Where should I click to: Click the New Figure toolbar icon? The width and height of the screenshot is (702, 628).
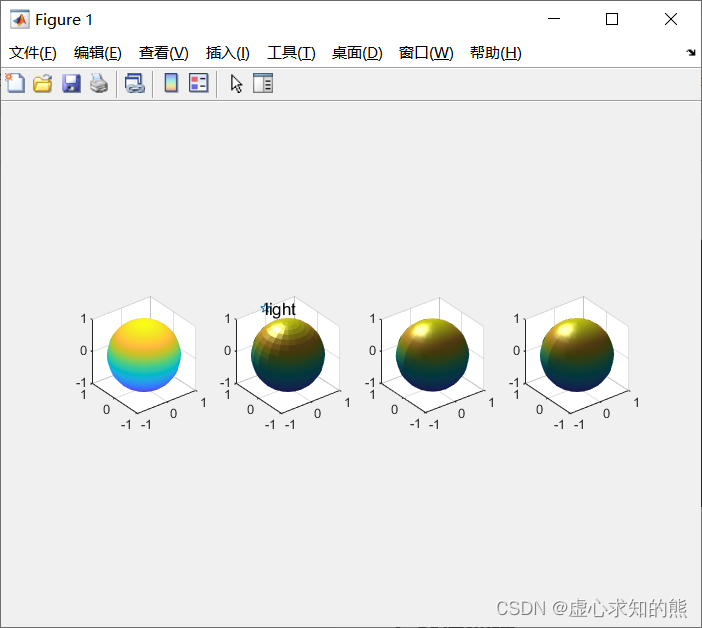(15, 83)
